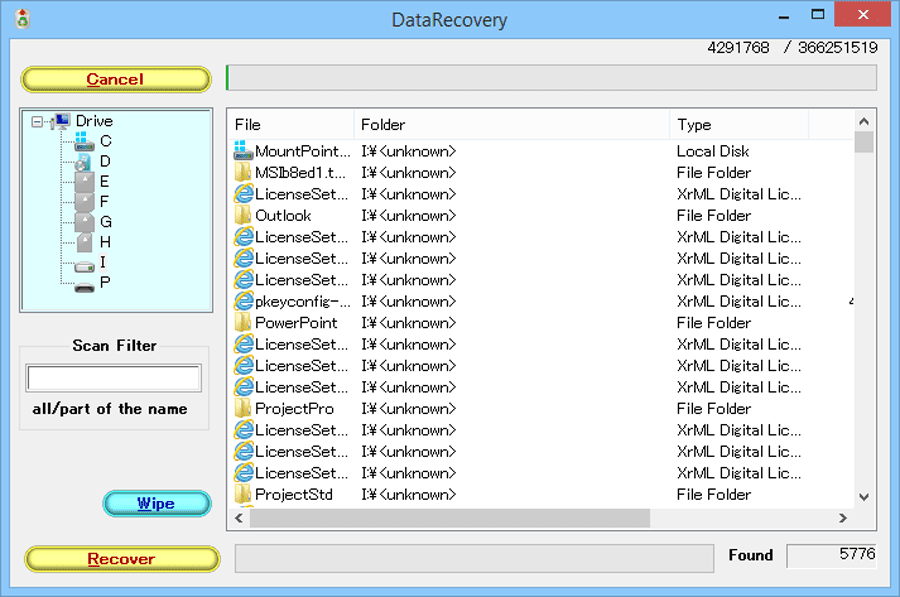Click the horizontal scrollbar right arrow
The height and width of the screenshot is (597, 900).
(x=843, y=518)
